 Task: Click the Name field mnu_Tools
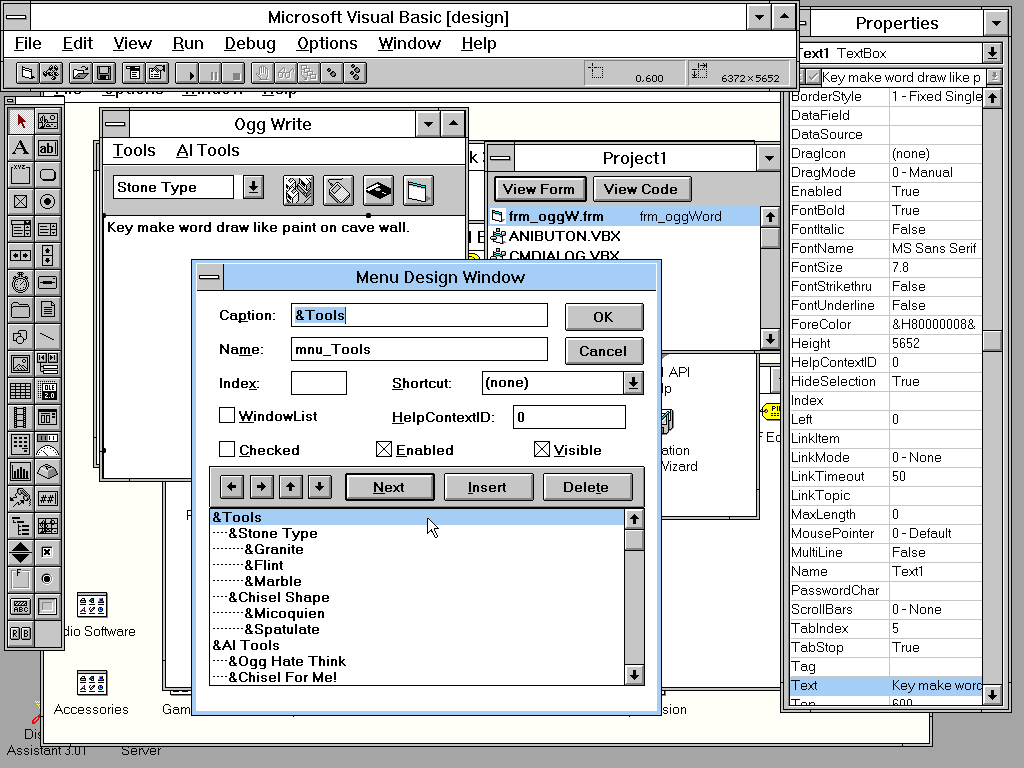(x=419, y=349)
